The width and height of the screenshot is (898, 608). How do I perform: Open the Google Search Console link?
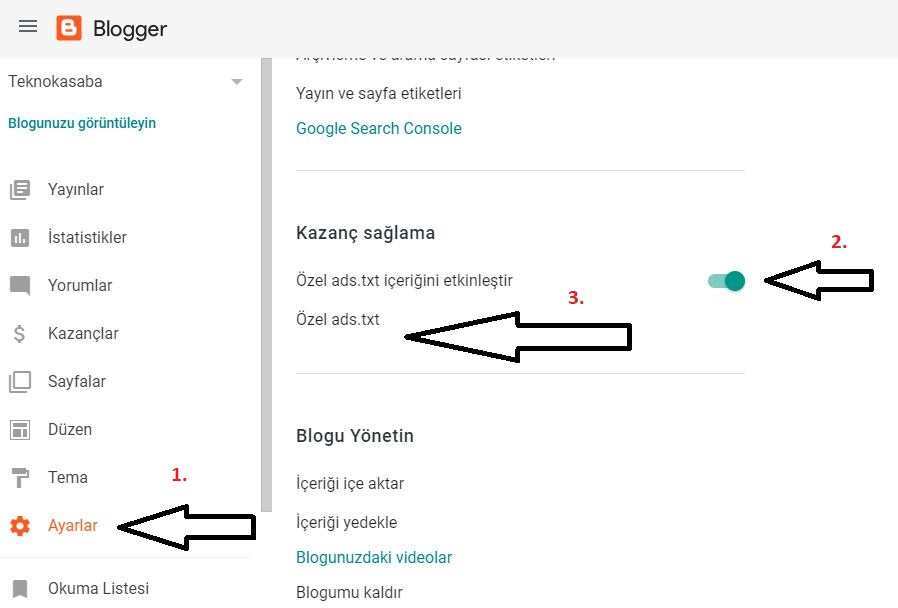[378, 128]
